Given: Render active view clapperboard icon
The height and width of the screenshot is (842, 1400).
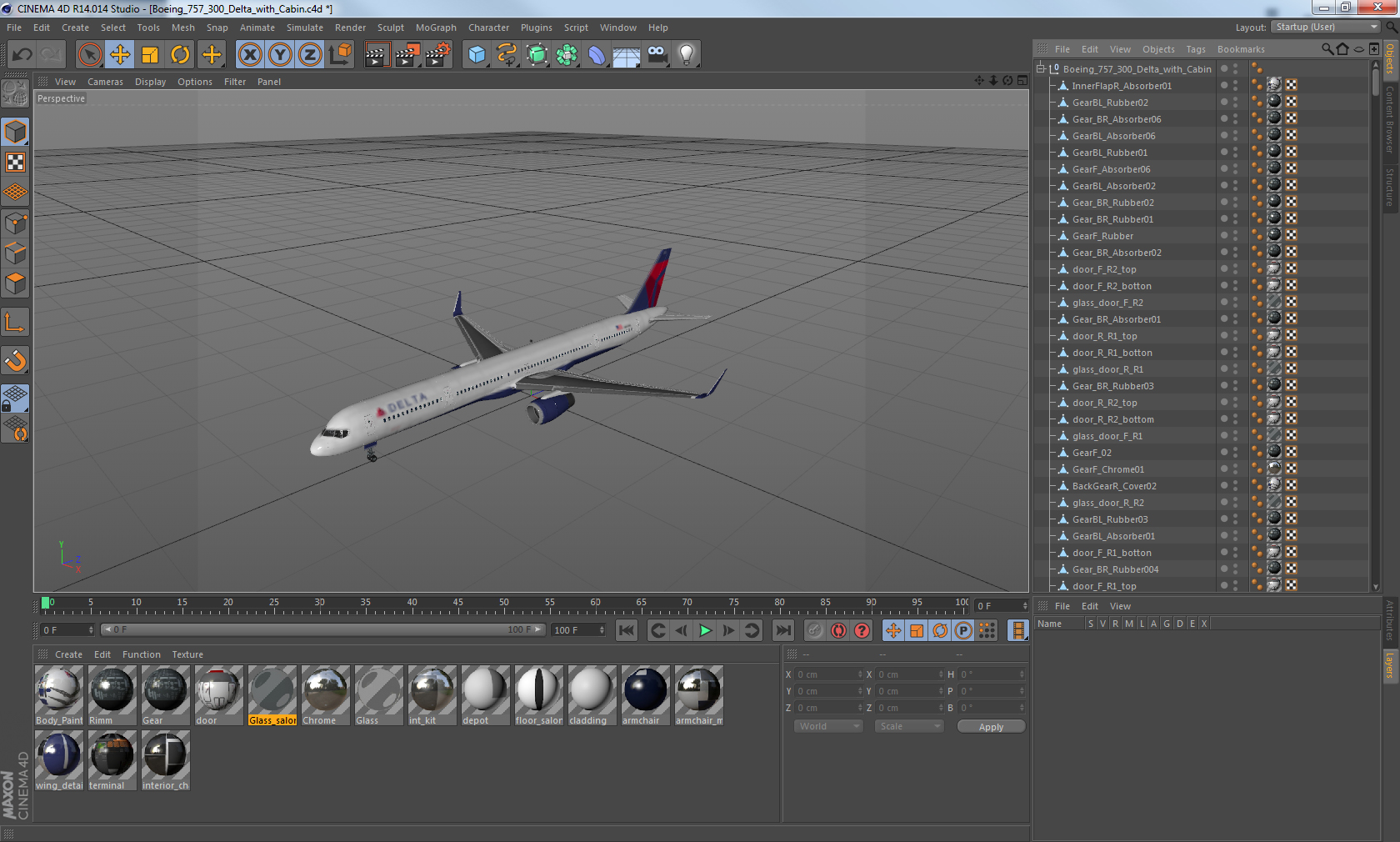Looking at the screenshot, I should click(x=377, y=55).
